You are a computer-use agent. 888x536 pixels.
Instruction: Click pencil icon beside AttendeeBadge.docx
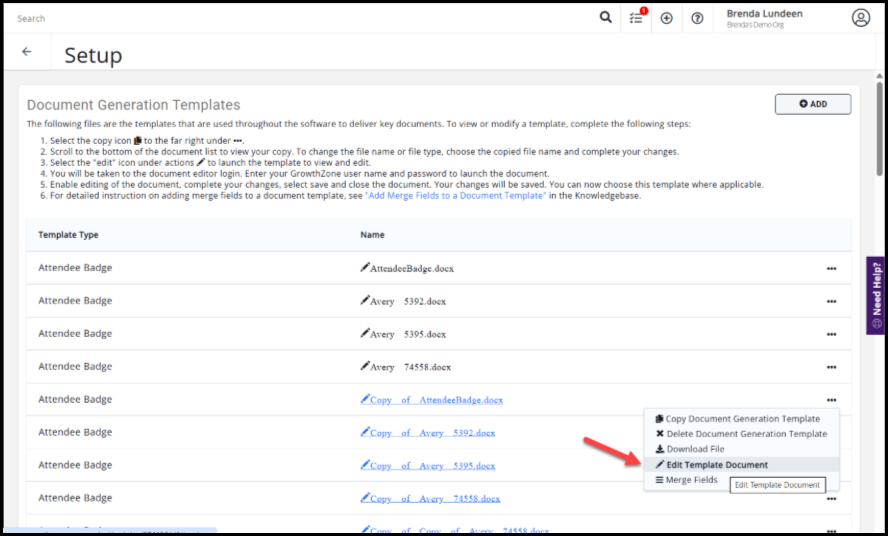pyautogui.click(x=365, y=268)
